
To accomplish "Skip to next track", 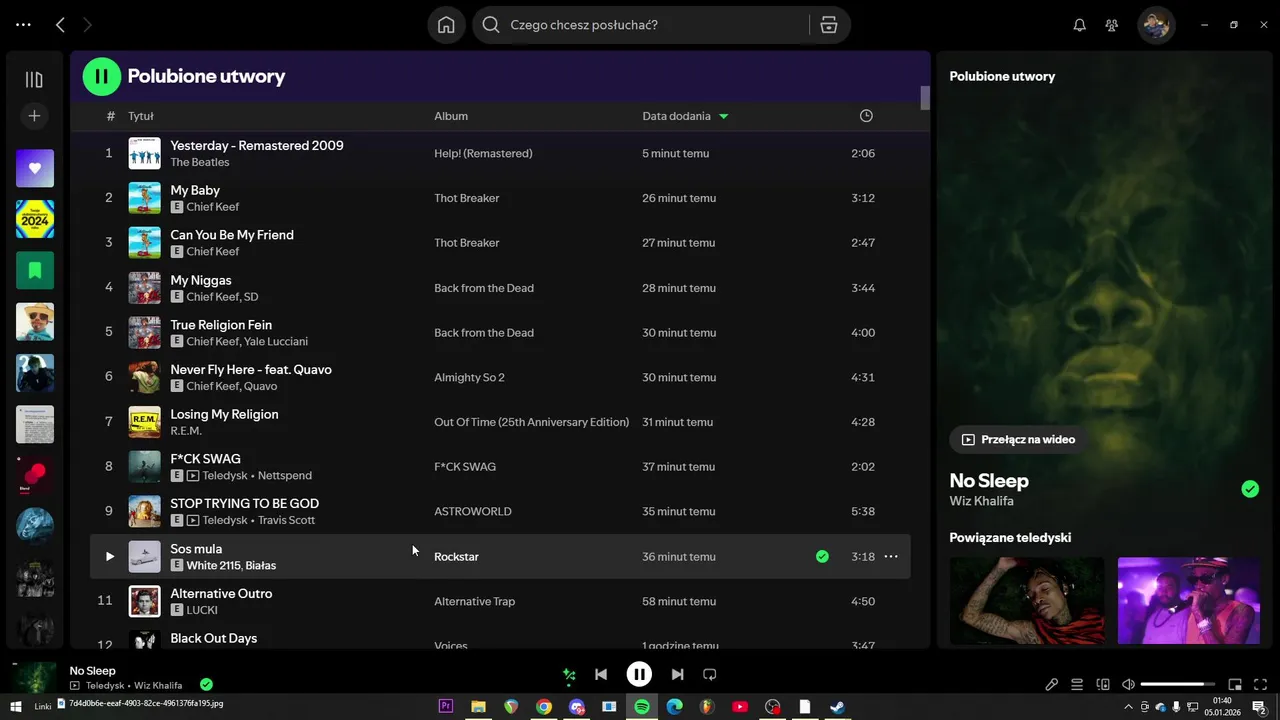I will 677,675.
